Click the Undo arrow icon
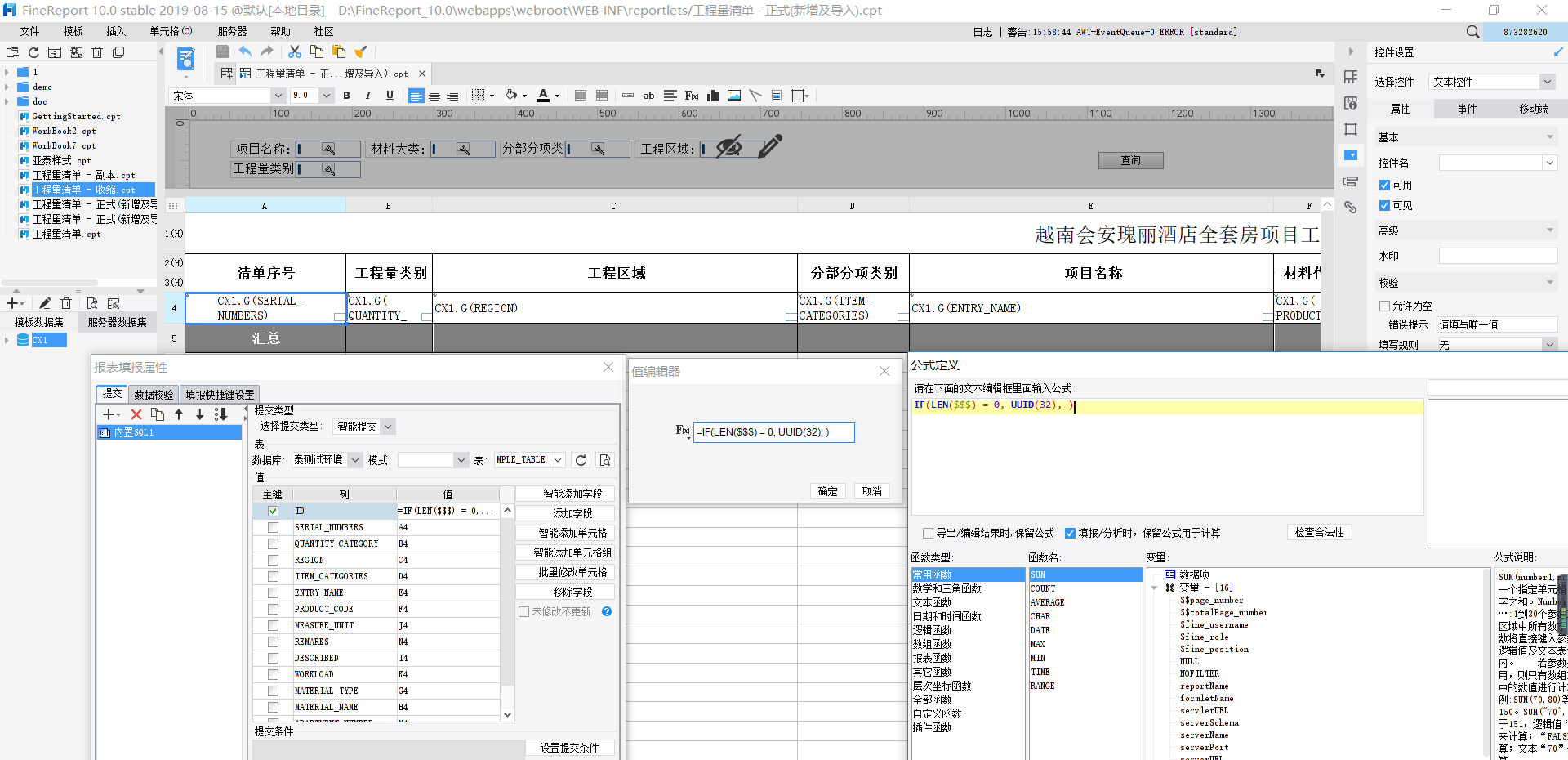1568x760 pixels. (x=245, y=51)
